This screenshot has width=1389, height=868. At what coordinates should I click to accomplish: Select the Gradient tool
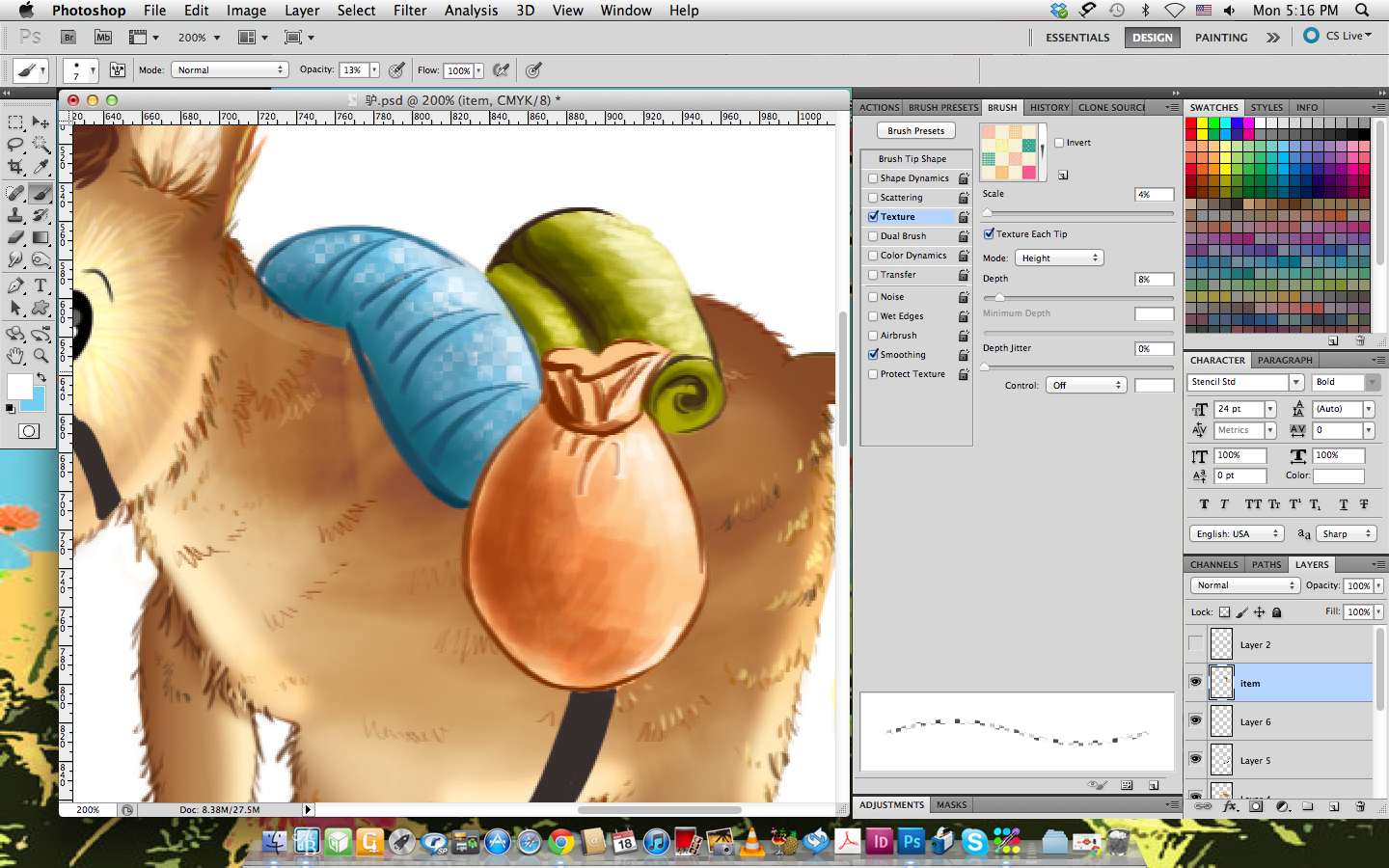point(41,237)
